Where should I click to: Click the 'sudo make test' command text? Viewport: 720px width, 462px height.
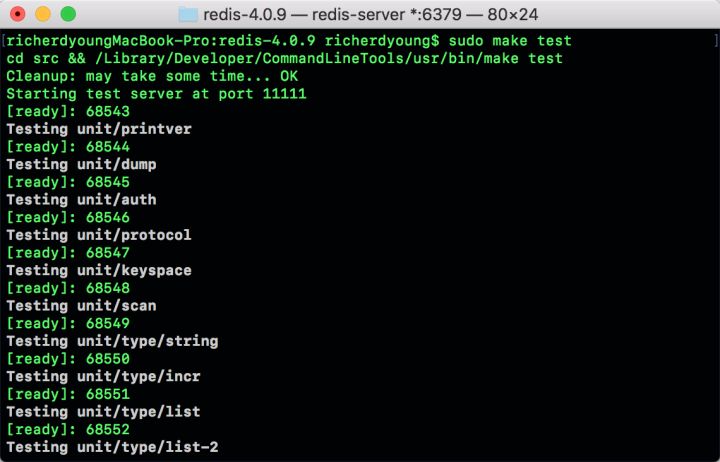(x=510, y=41)
